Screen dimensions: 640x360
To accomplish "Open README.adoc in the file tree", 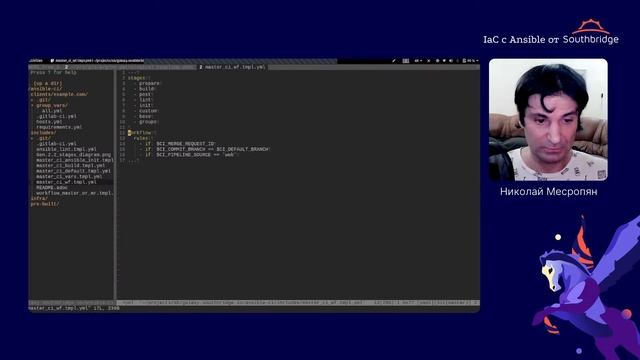I will point(52,188).
